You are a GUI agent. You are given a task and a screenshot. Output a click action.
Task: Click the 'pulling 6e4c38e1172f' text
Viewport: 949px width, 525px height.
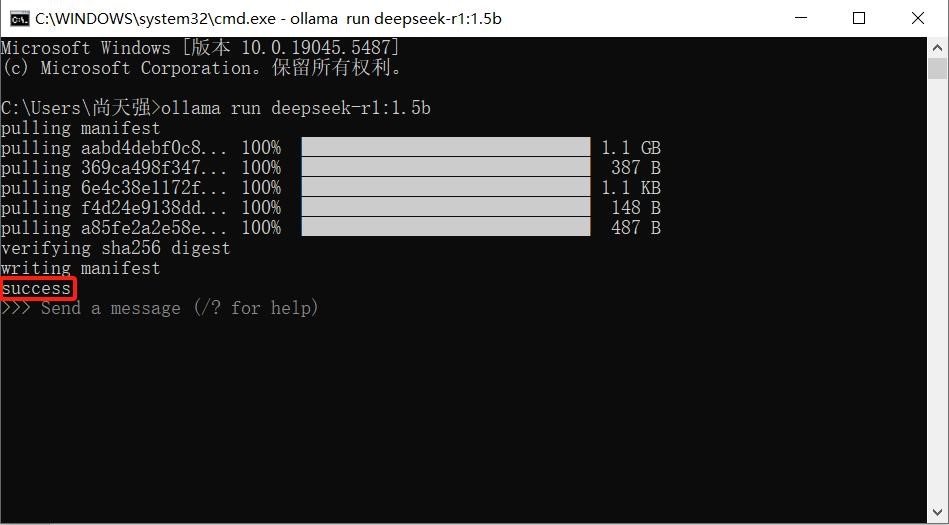click(114, 188)
